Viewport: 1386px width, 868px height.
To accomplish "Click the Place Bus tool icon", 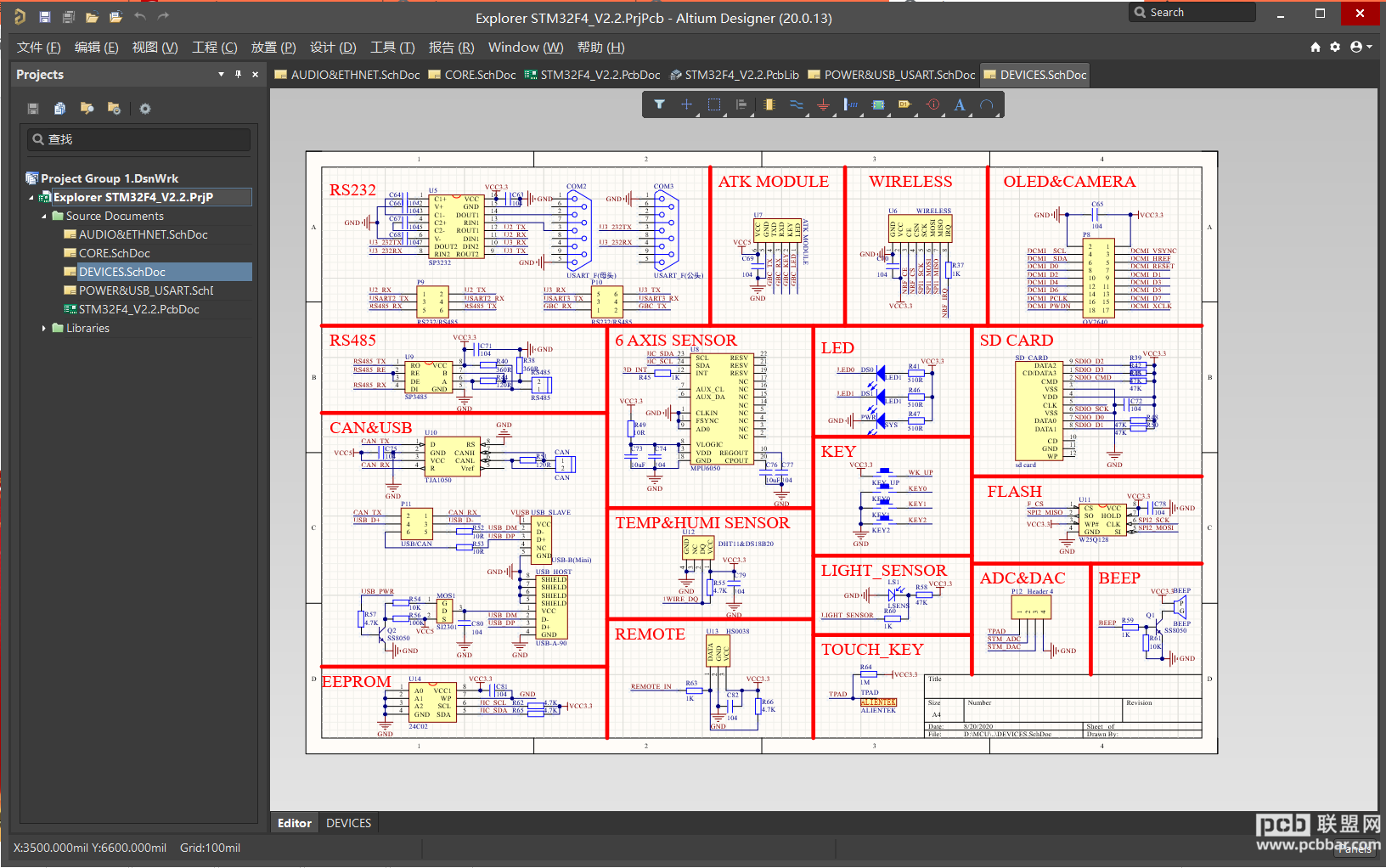I will (851, 104).
